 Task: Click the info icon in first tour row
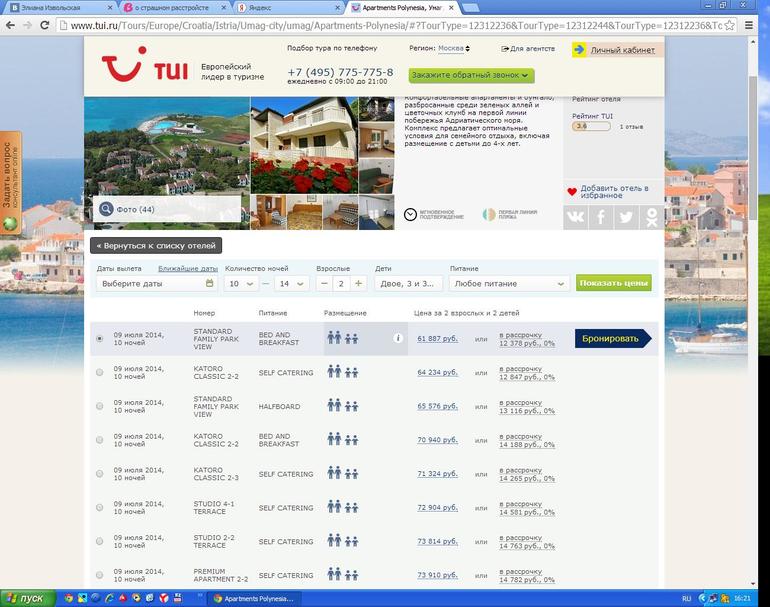pyautogui.click(x=398, y=338)
